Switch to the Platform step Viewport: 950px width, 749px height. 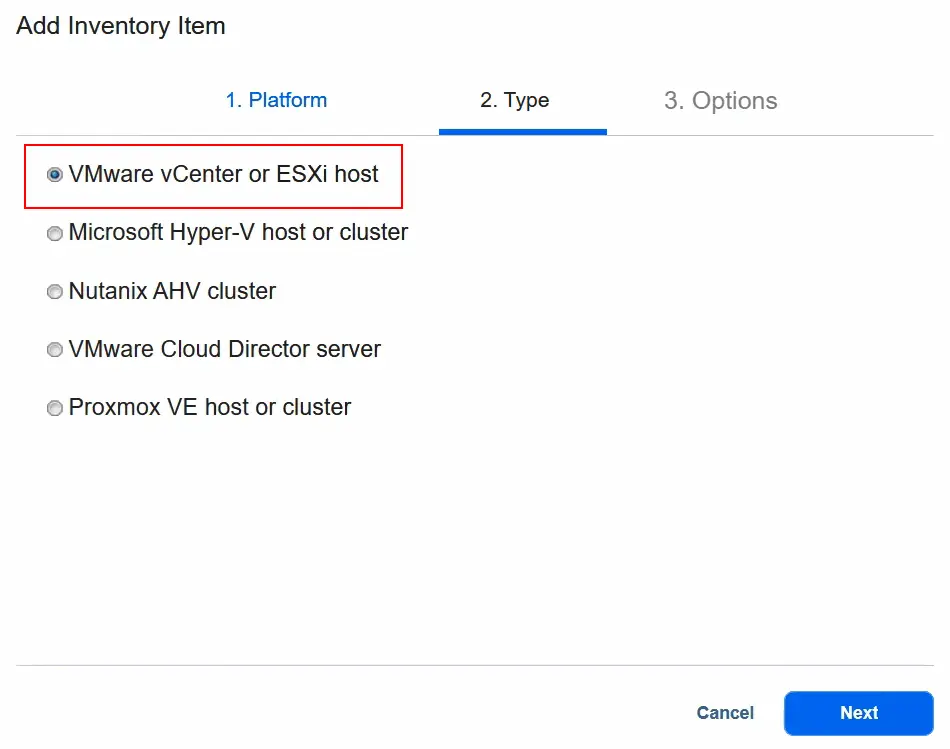click(x=276, y=100)
